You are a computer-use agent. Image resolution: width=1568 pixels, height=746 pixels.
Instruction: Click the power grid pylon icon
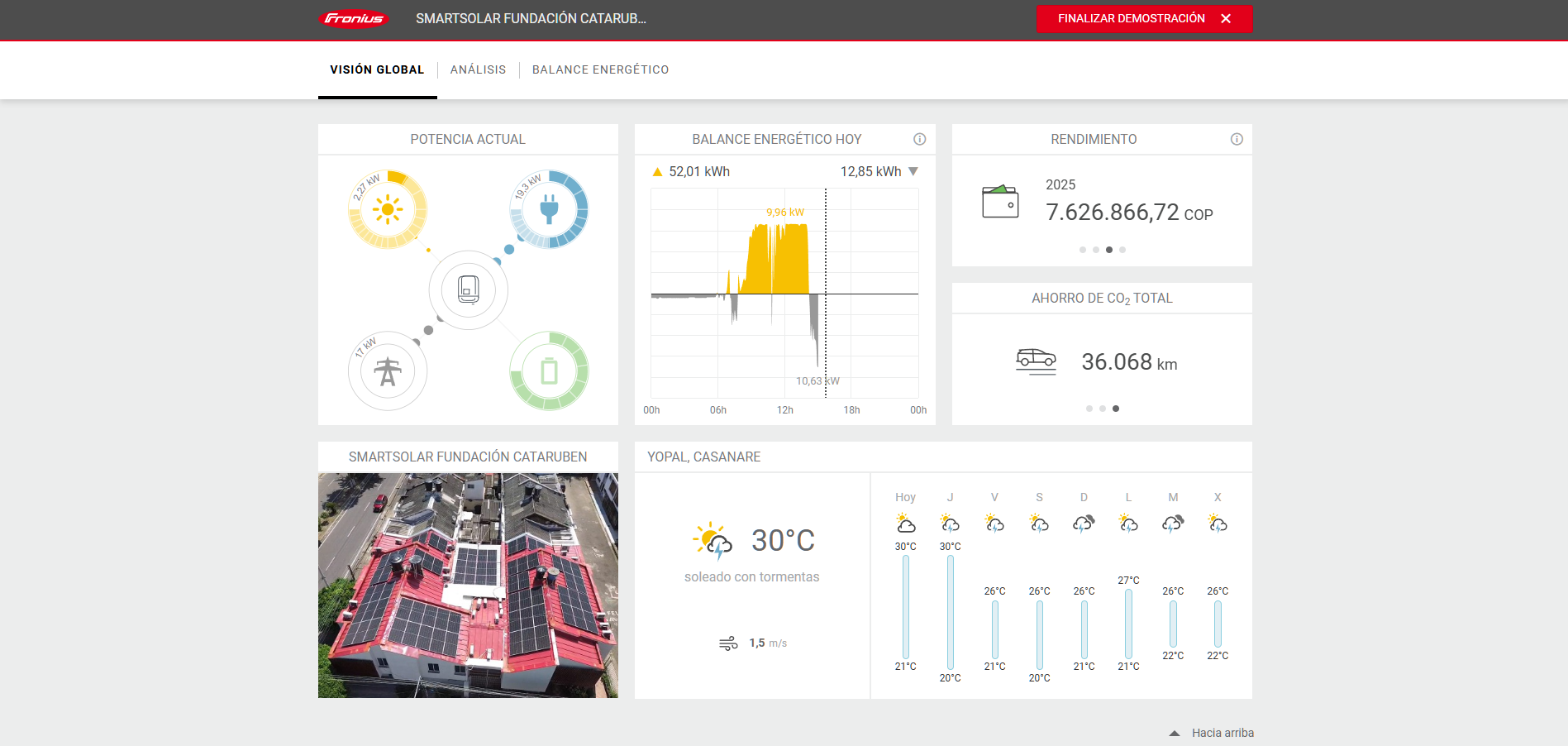[388, 371]
